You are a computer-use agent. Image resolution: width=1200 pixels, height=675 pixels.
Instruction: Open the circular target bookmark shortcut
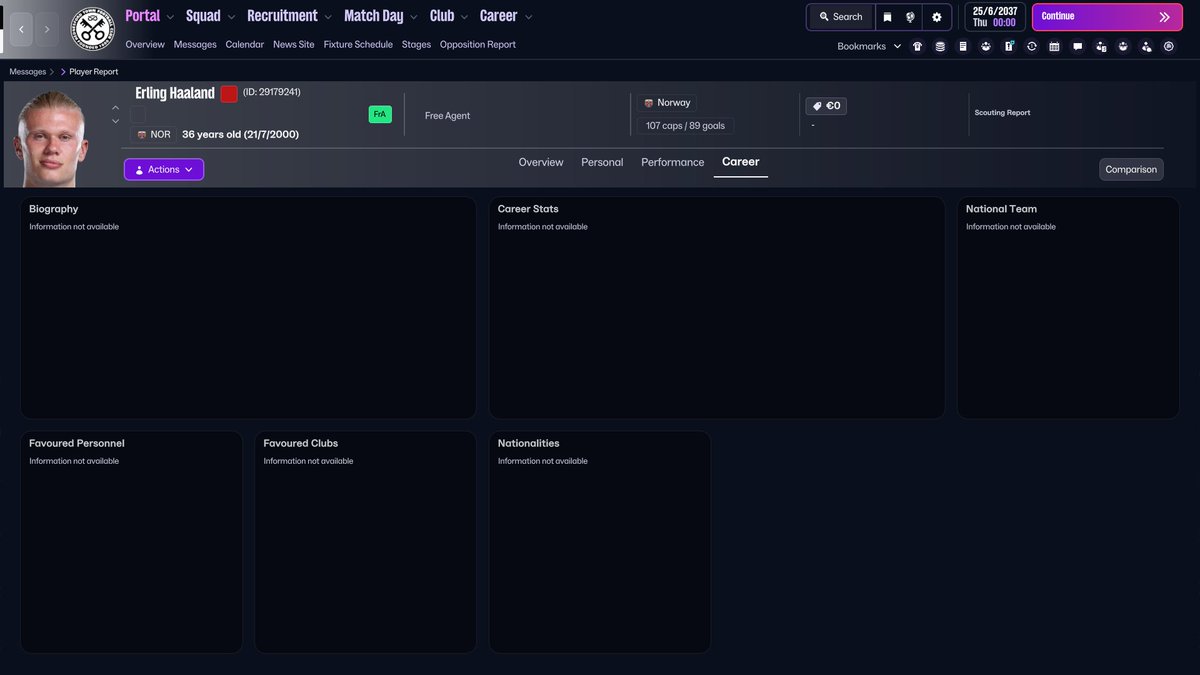tap(1169, 46)
